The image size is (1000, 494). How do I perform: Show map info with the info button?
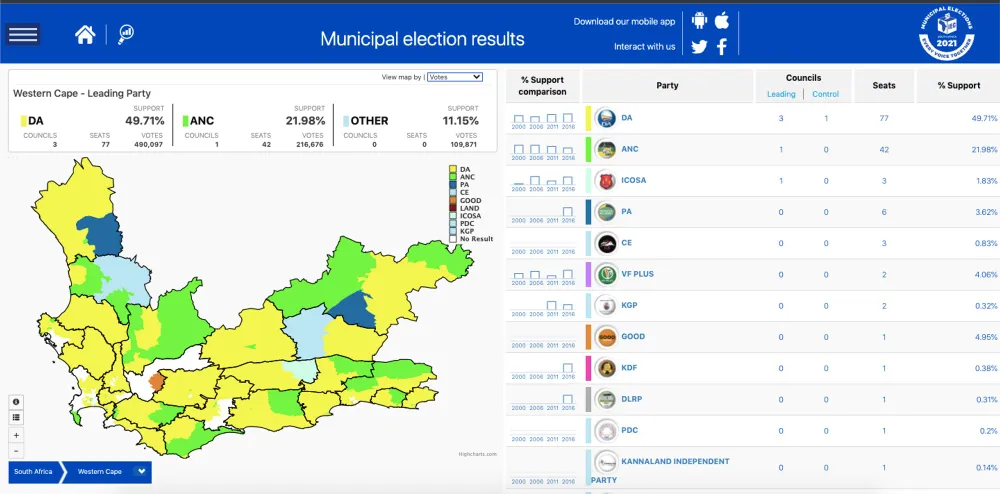[16, 402]
